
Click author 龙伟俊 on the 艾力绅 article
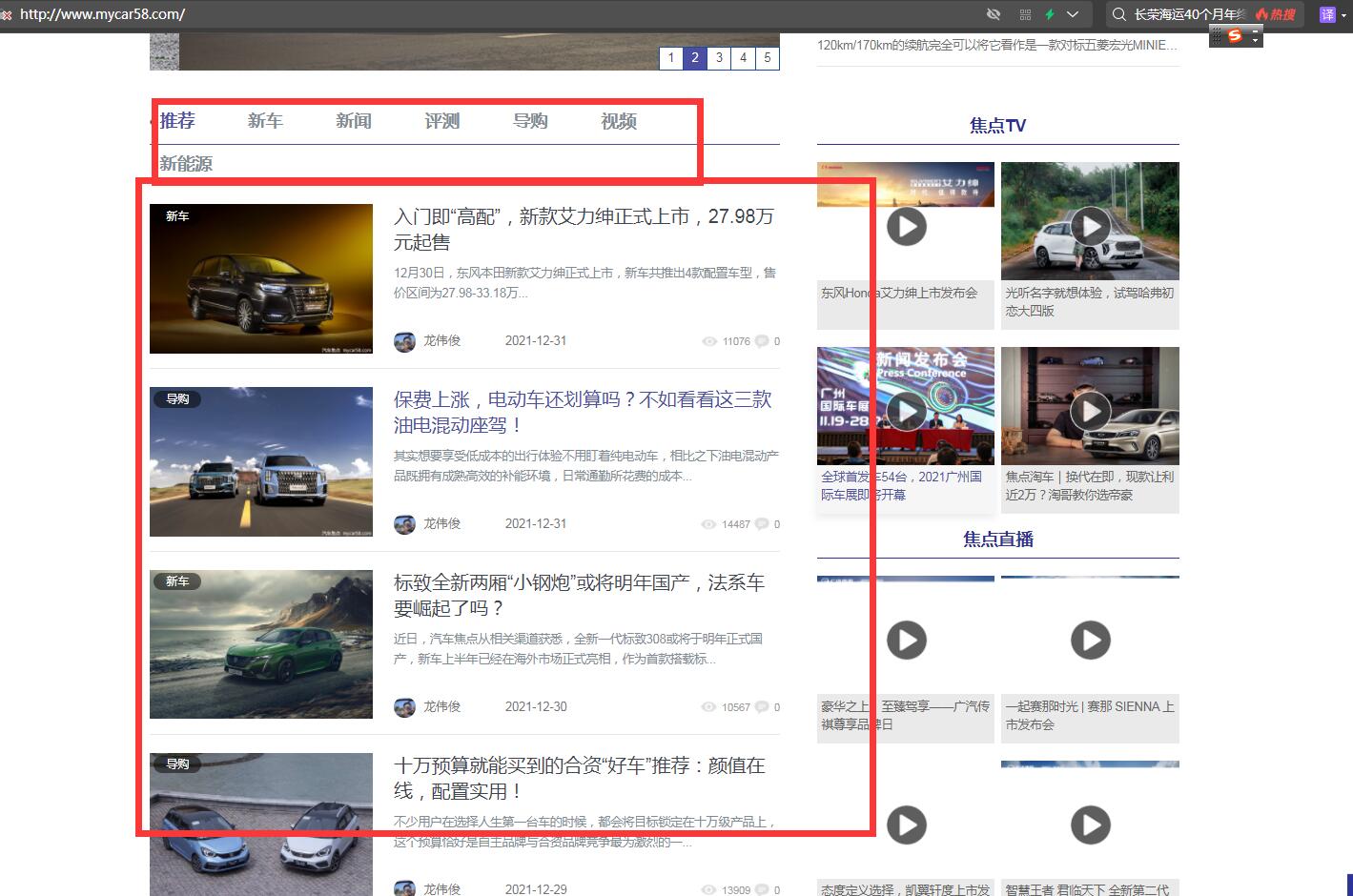(x=441, y=340)
